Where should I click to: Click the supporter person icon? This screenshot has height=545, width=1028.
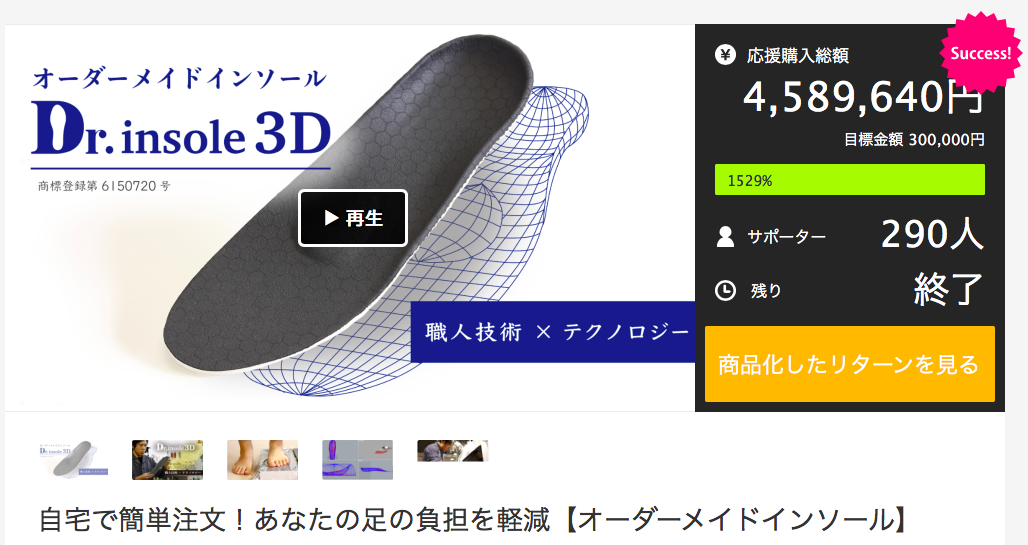(x=725, y=236)
